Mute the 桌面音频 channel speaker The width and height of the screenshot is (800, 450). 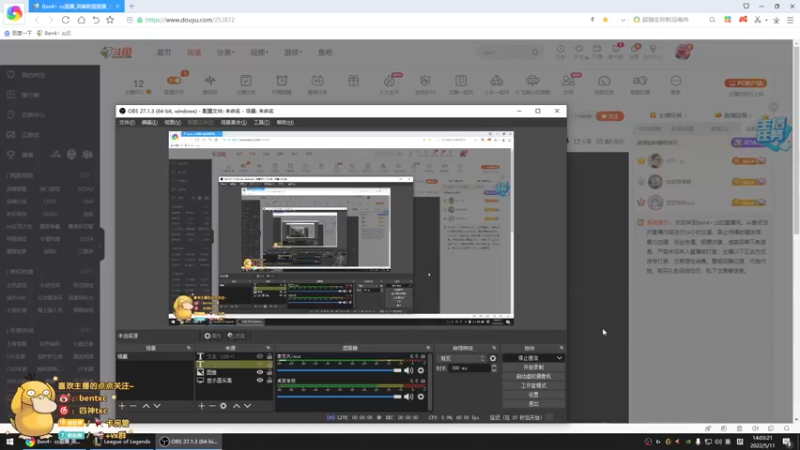[x=409, y=396]
